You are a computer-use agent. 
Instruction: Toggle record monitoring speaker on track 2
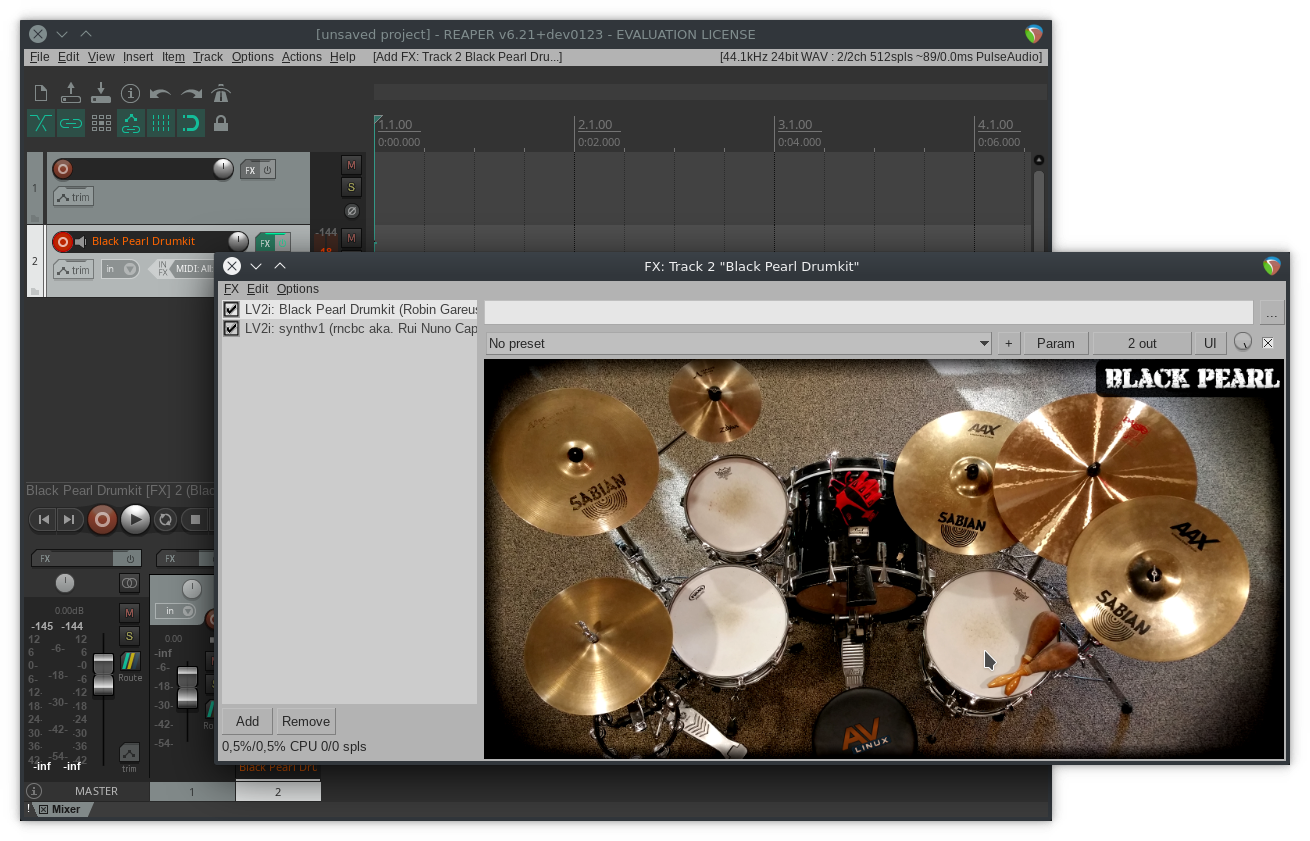[81, 241]
